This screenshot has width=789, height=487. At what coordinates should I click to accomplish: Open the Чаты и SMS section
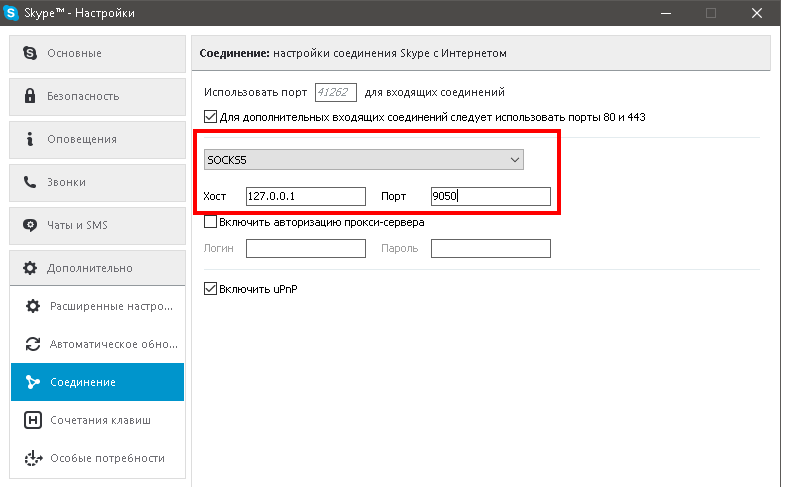pyautogui.click(x=97, y=225)
